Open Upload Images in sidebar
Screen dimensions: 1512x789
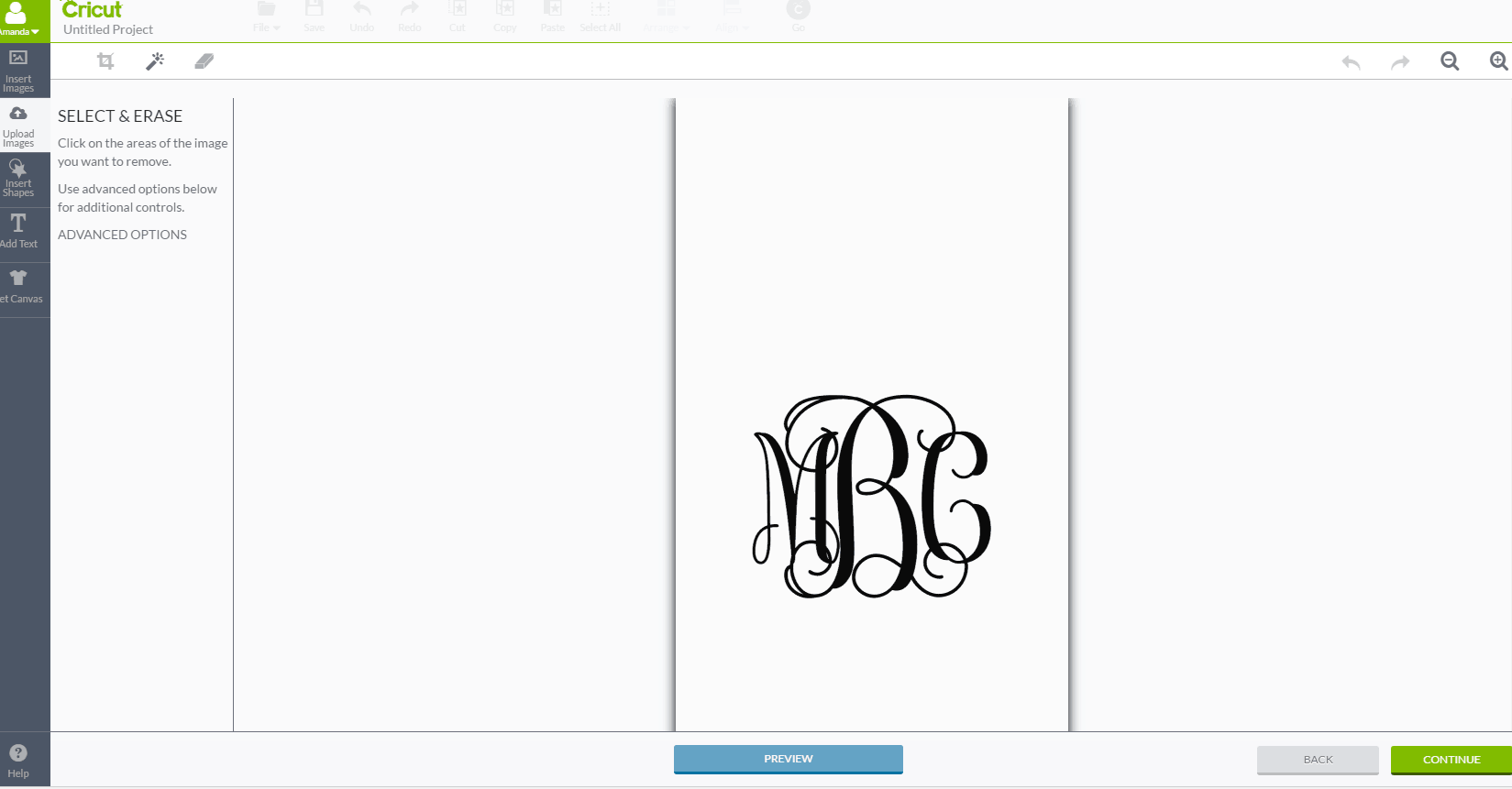pyautogui.click(x=18, y=126)
